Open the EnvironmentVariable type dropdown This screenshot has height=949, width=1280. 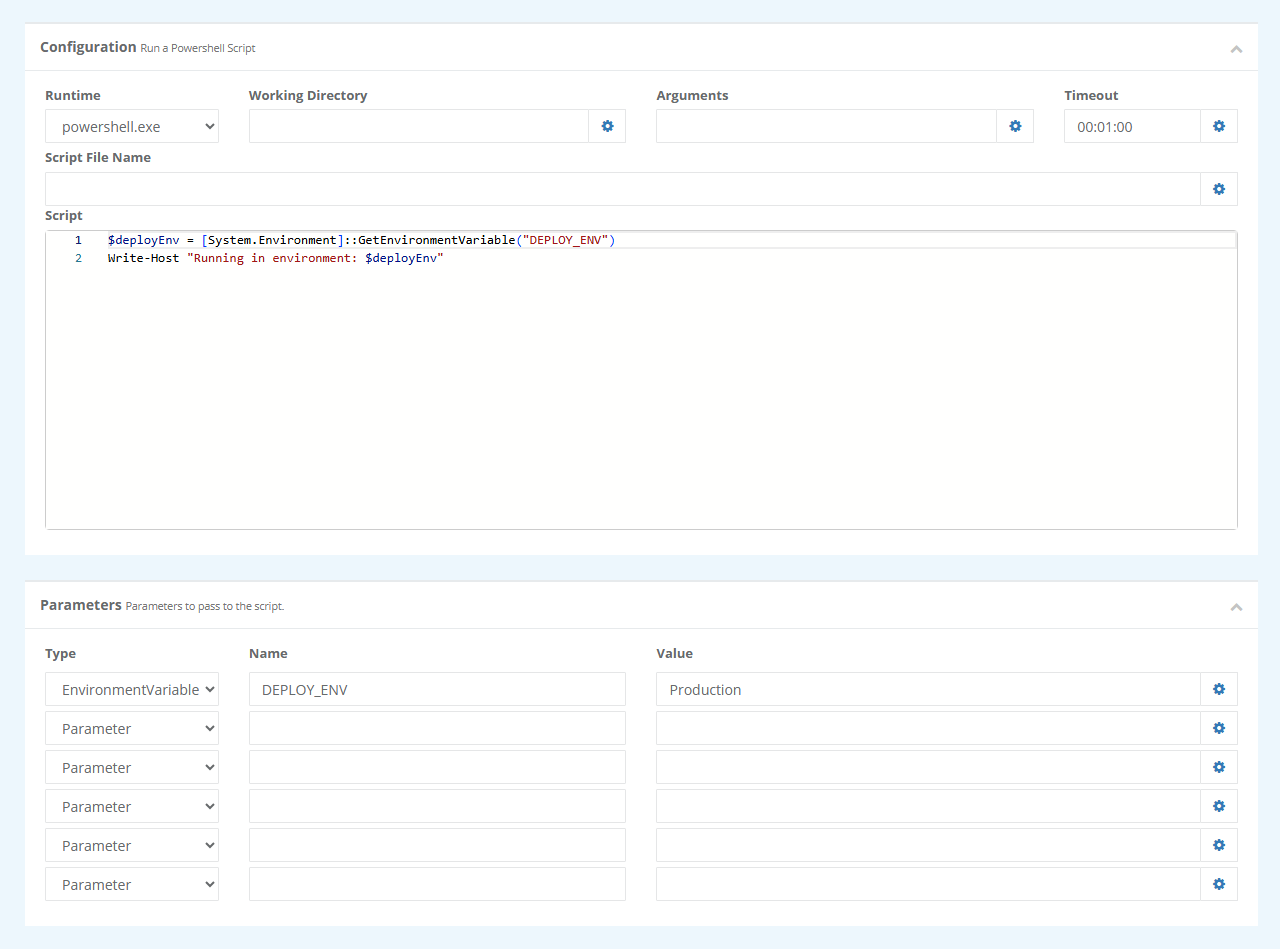pos(132,690)
